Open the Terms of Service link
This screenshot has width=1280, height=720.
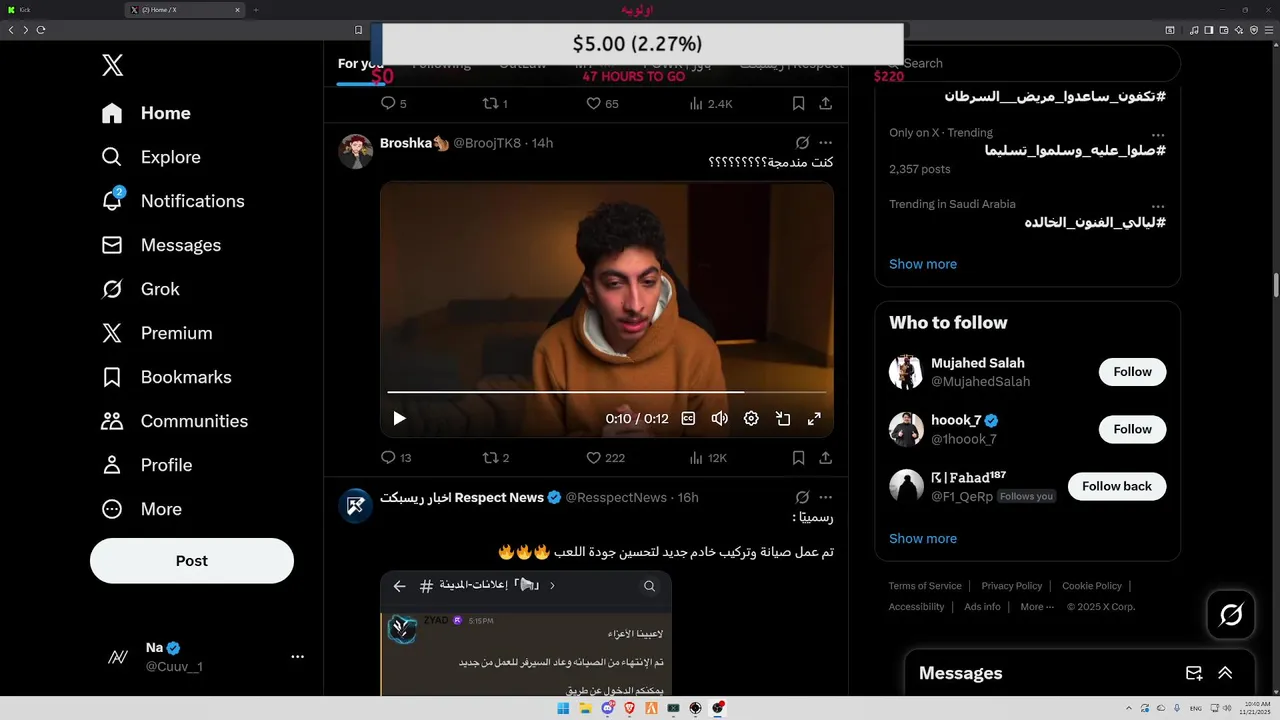(925, 586)
